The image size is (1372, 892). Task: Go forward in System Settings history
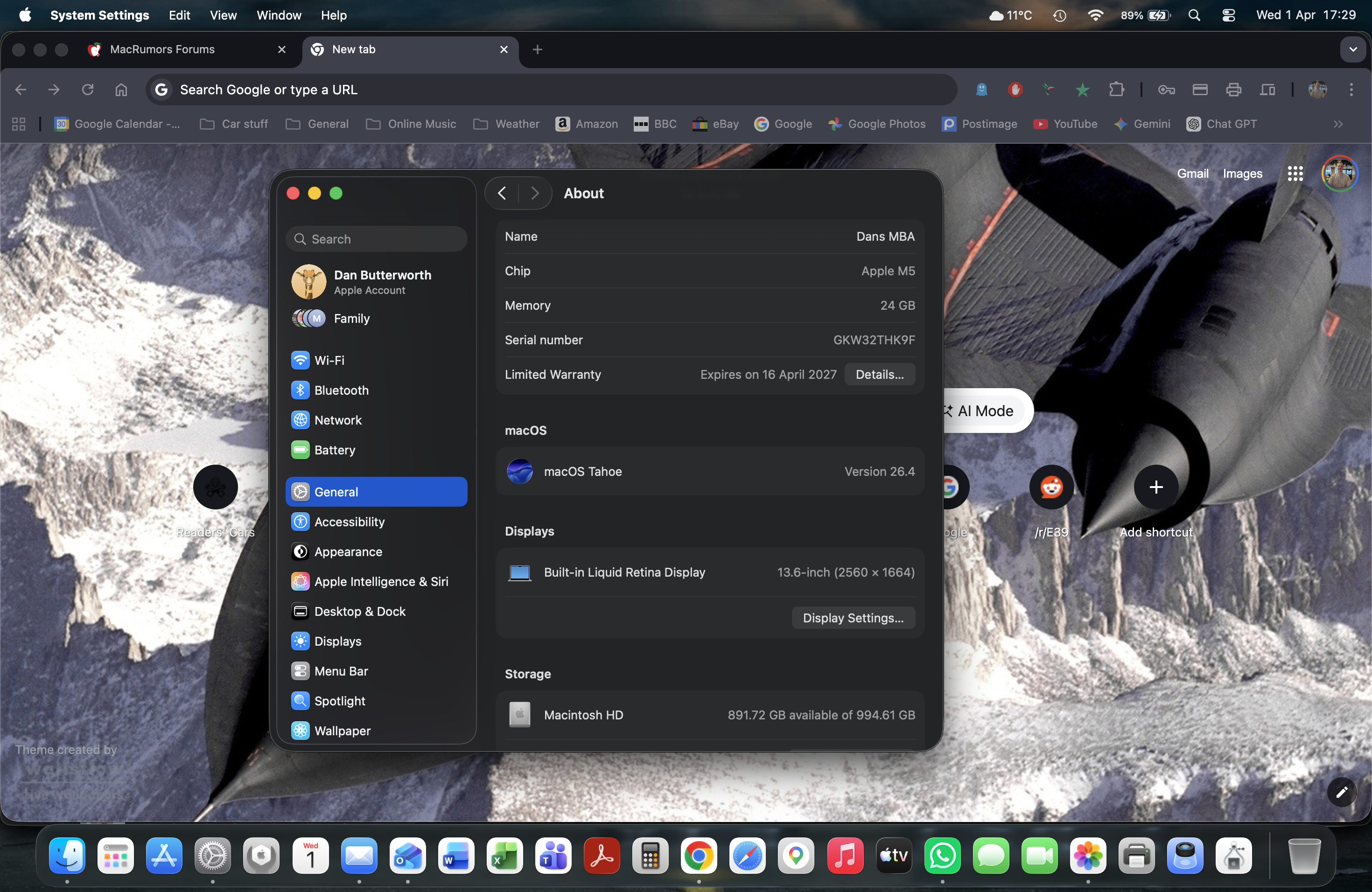click(535, 194)
